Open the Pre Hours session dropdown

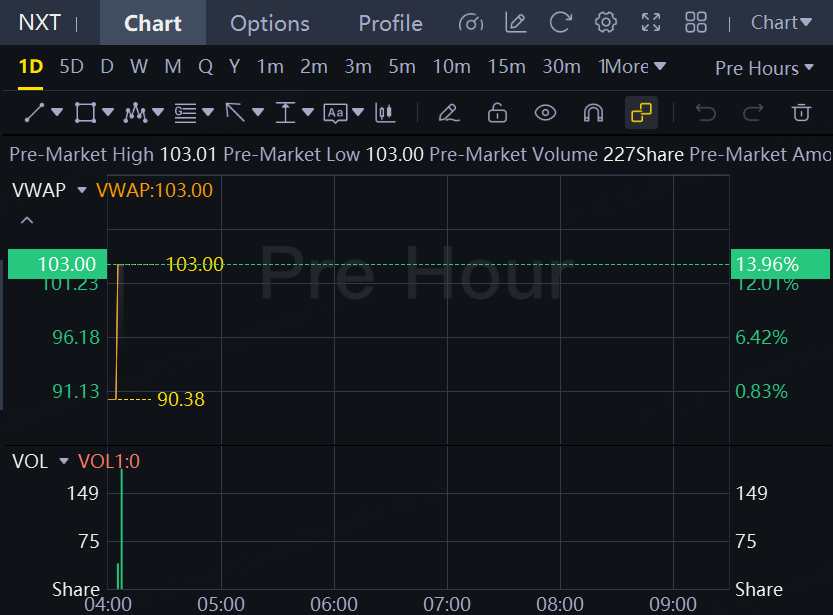pos(764,68)
